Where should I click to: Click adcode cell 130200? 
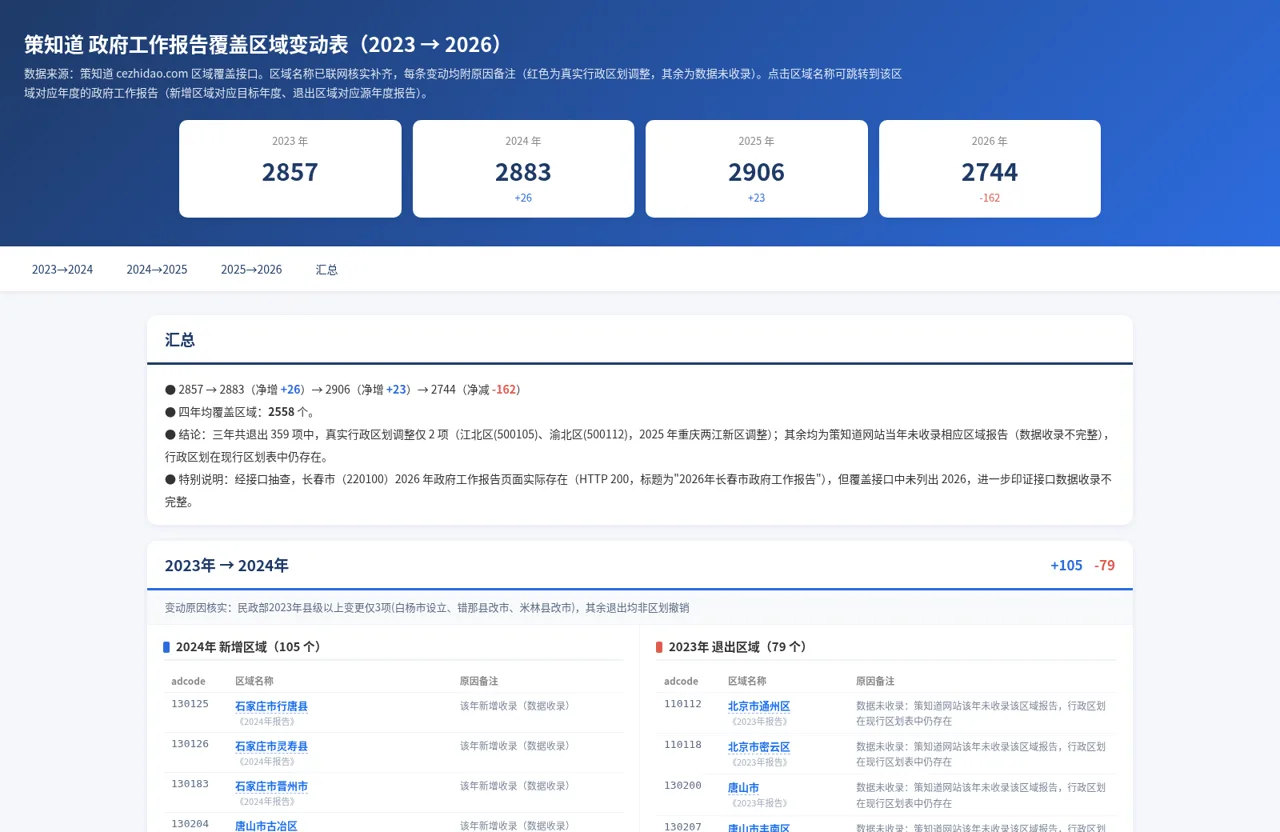coord(683,786)
